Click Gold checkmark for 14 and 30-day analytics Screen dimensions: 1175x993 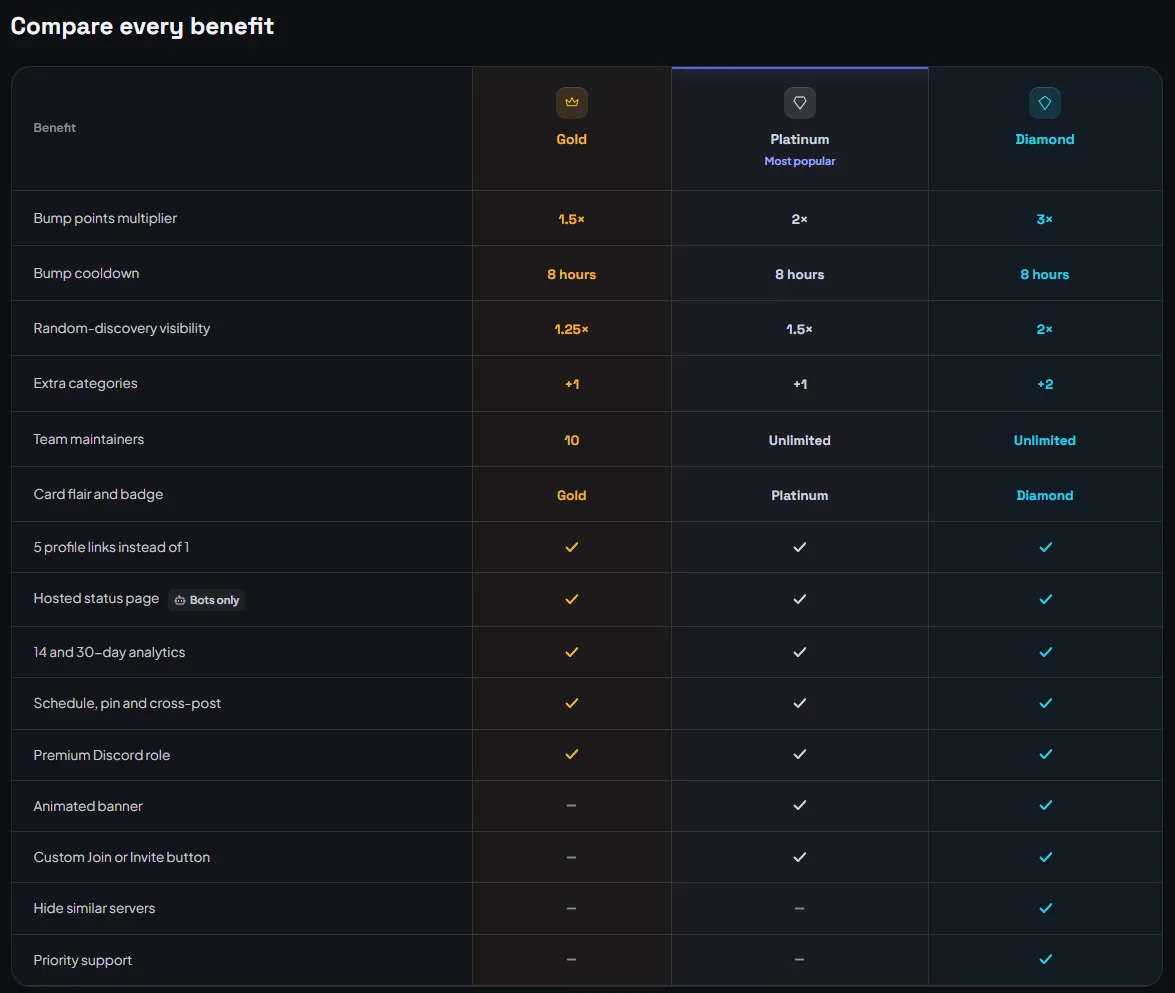click(x=572, y=652)
